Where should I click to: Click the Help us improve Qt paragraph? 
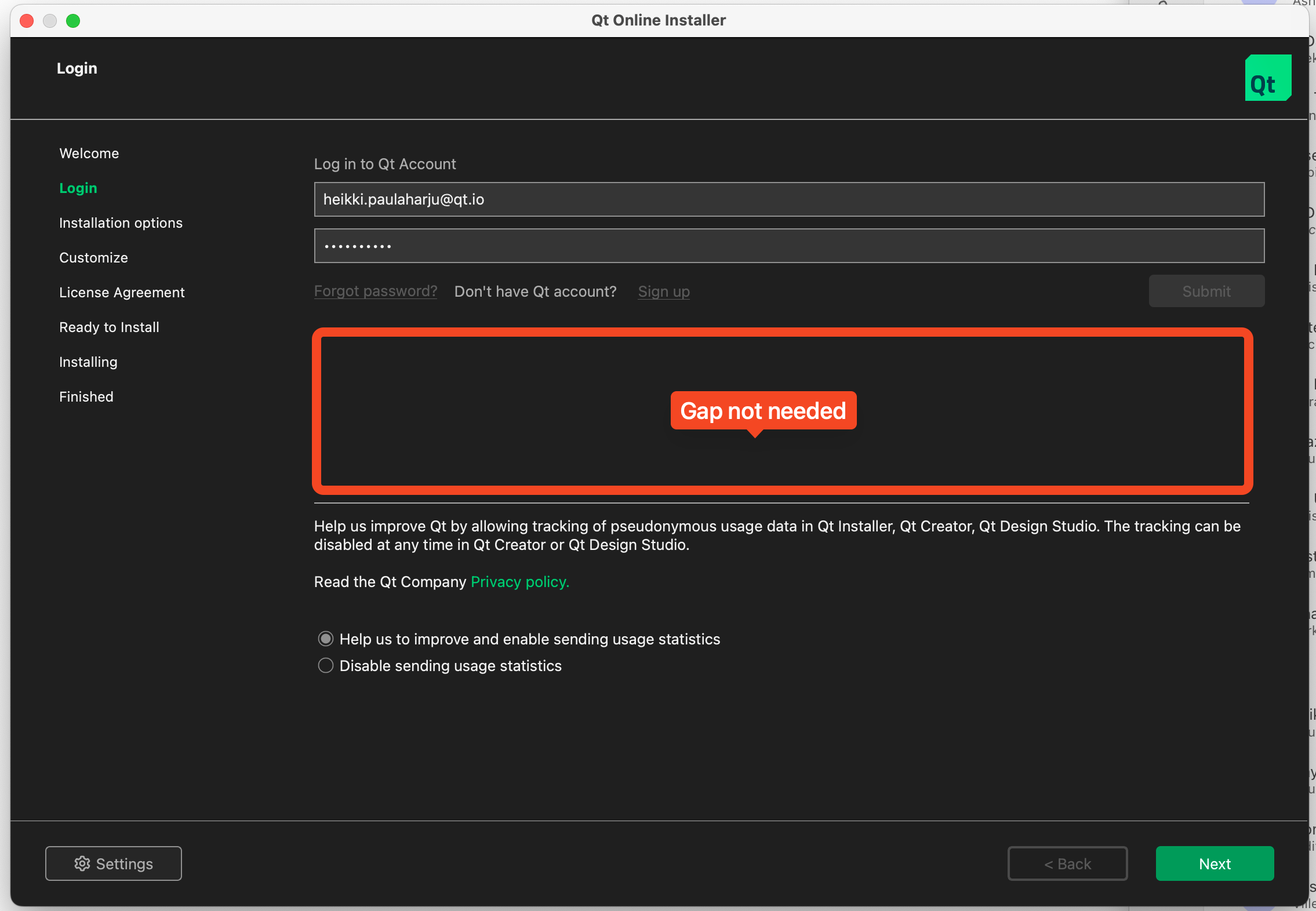coord(777,535)
